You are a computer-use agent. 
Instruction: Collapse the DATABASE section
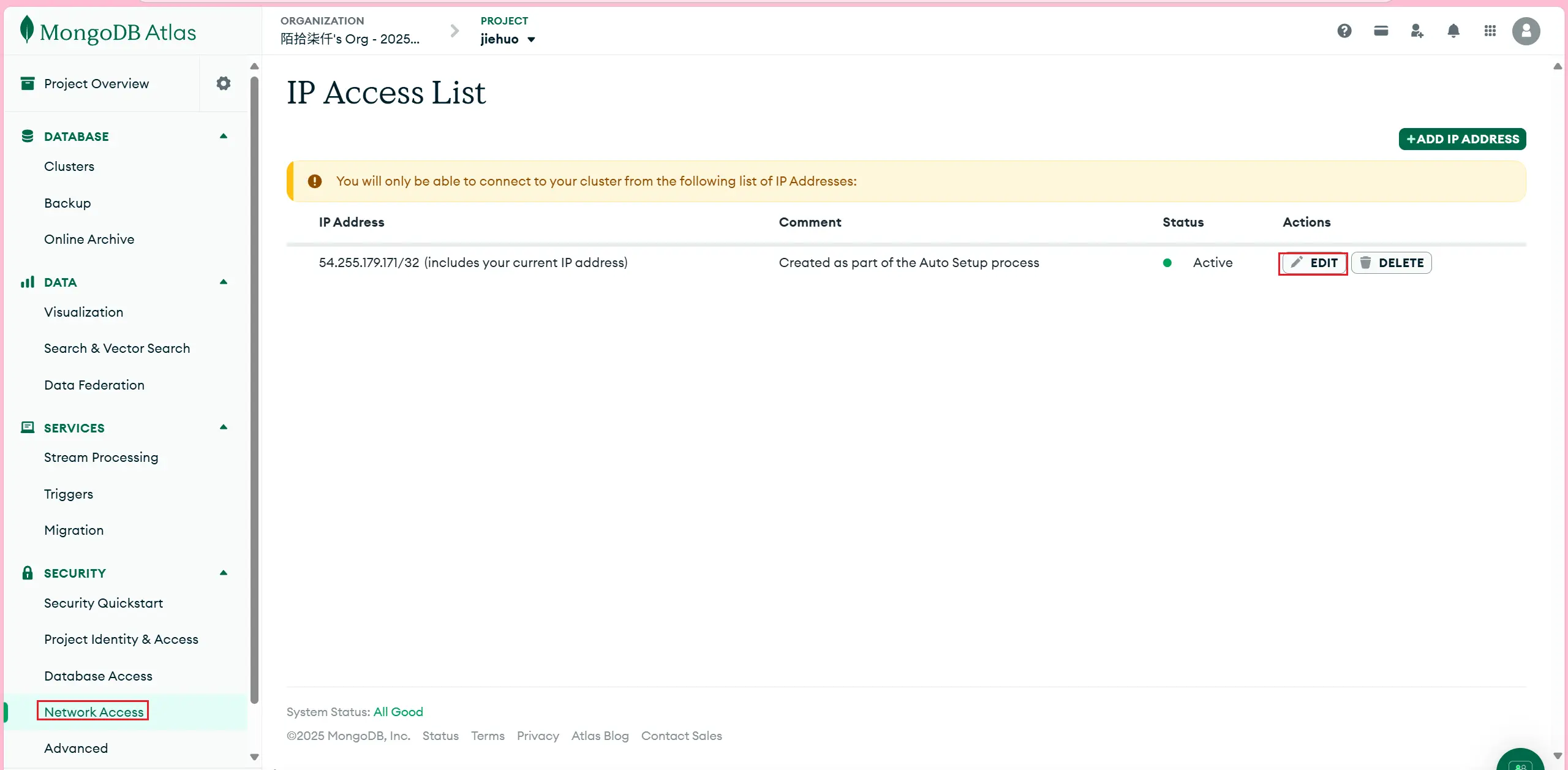224,136
